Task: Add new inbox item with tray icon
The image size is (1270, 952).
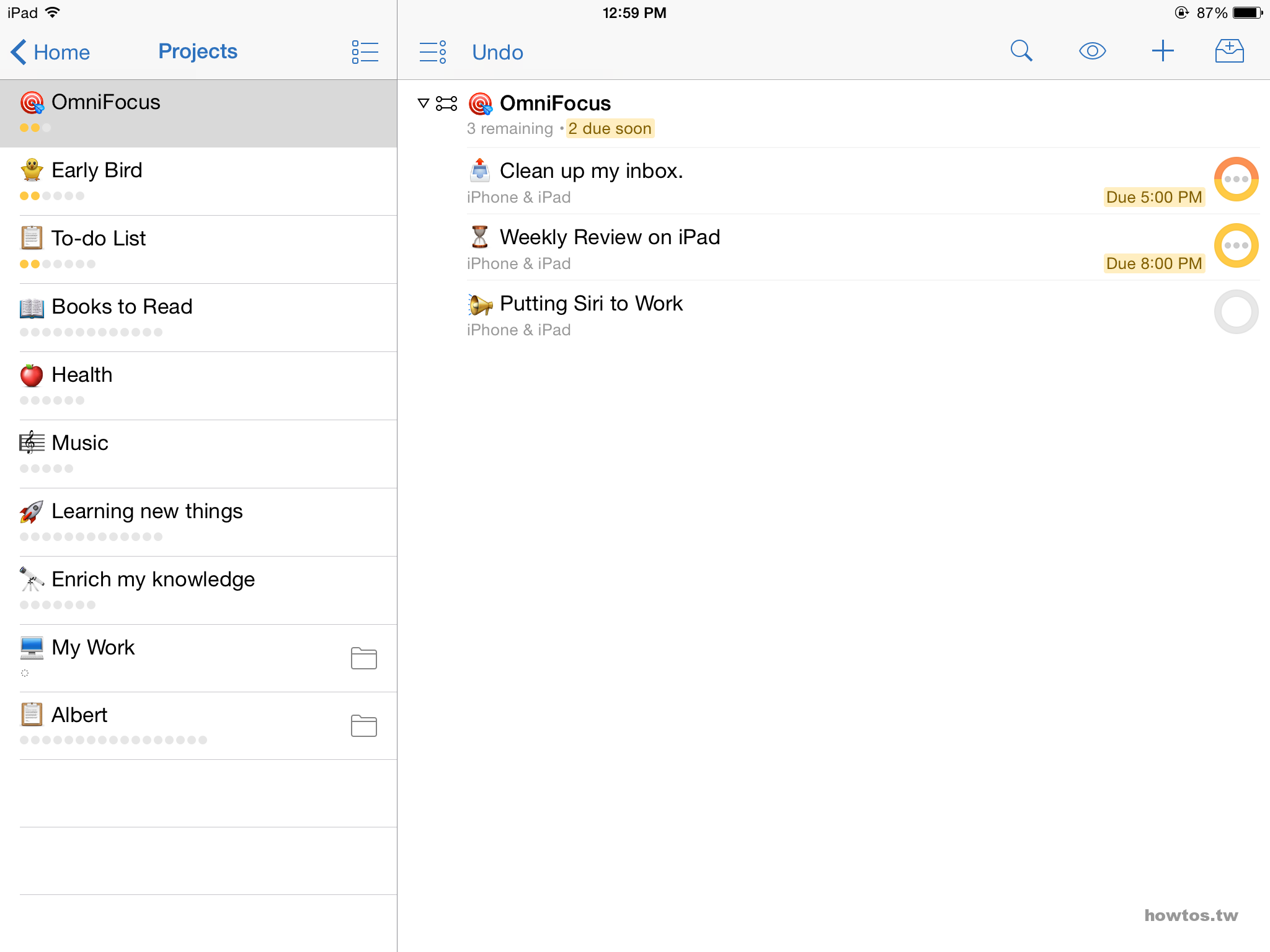Action: [1229, 51]
